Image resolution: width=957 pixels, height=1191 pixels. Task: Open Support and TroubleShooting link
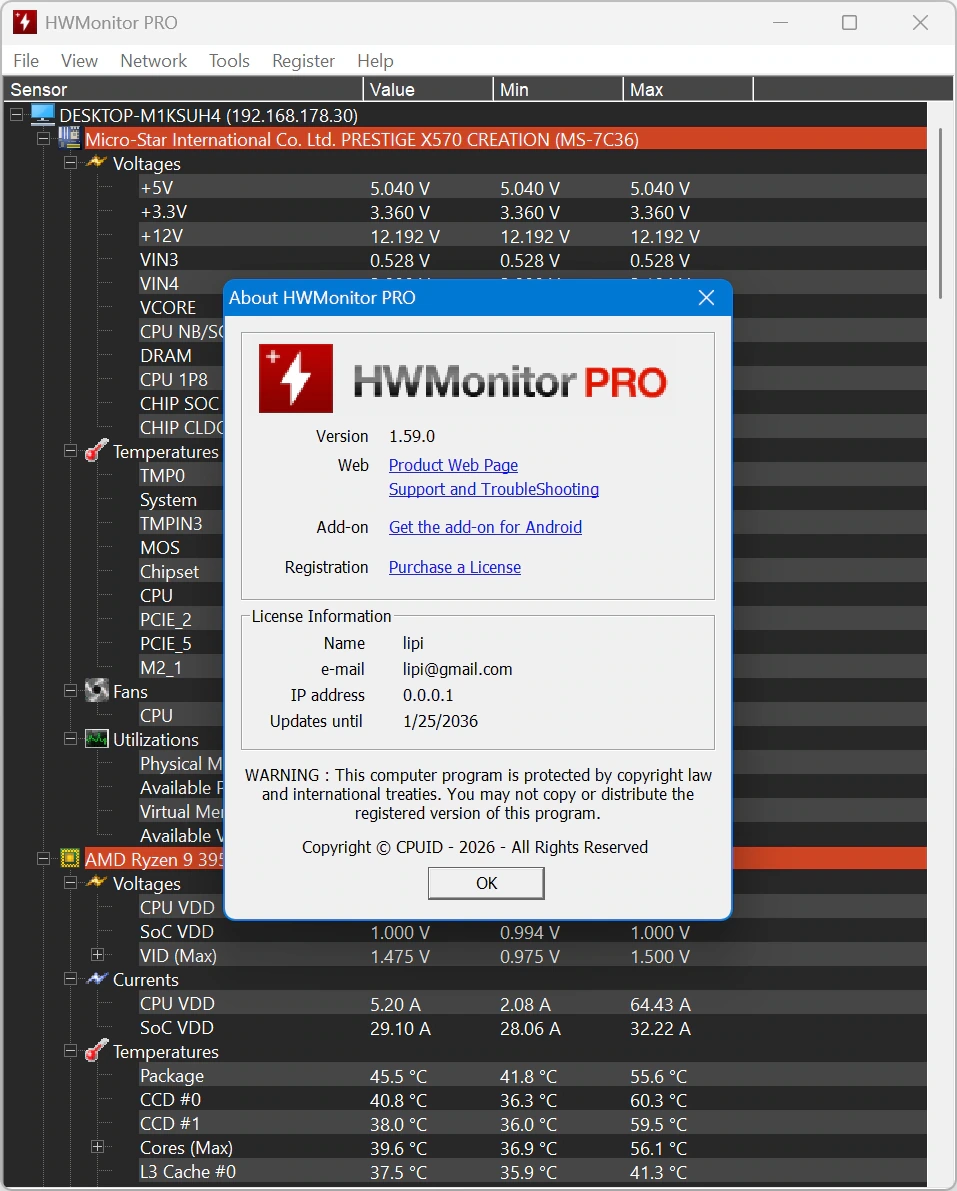494,489
